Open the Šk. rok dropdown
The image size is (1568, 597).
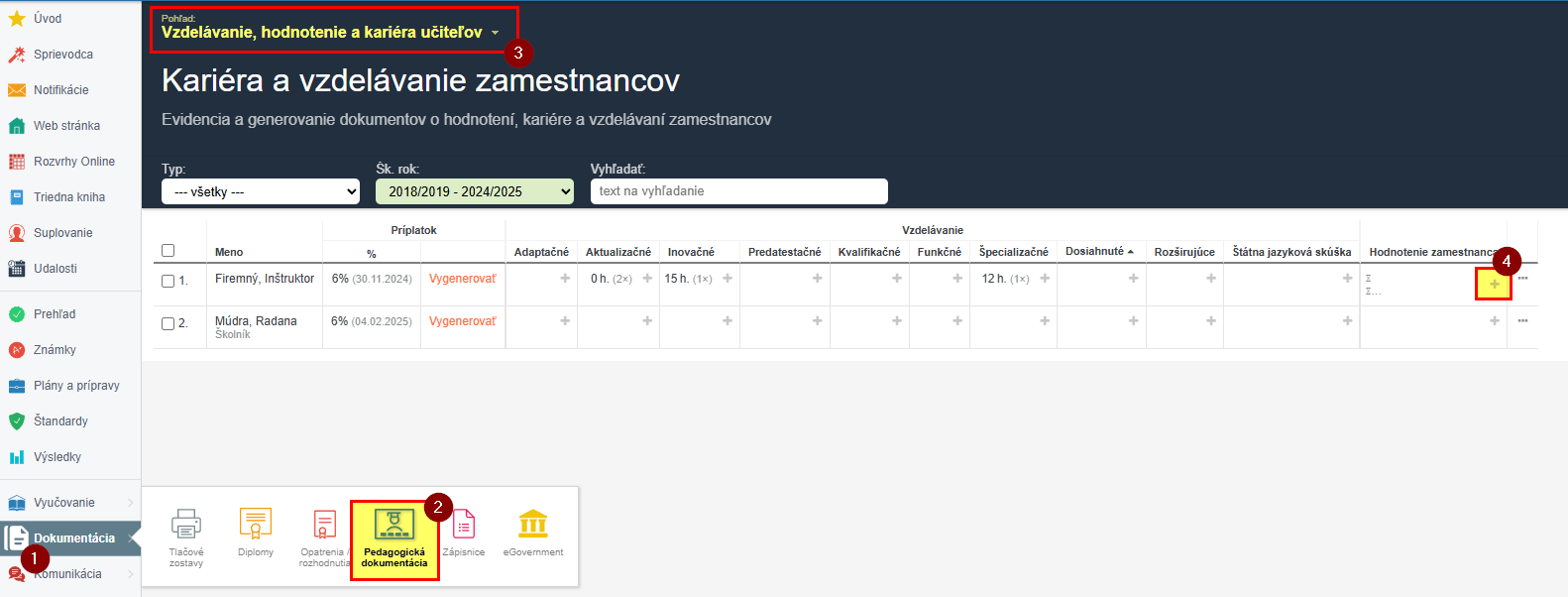[474, 191]
